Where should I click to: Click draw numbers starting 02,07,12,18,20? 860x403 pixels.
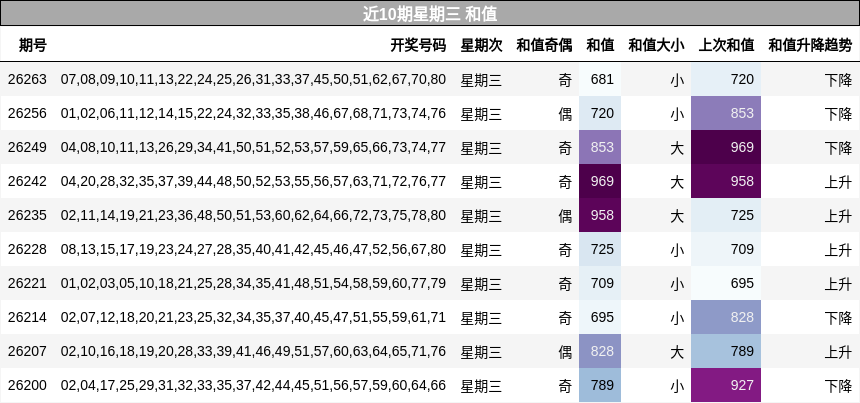(253, 317)
